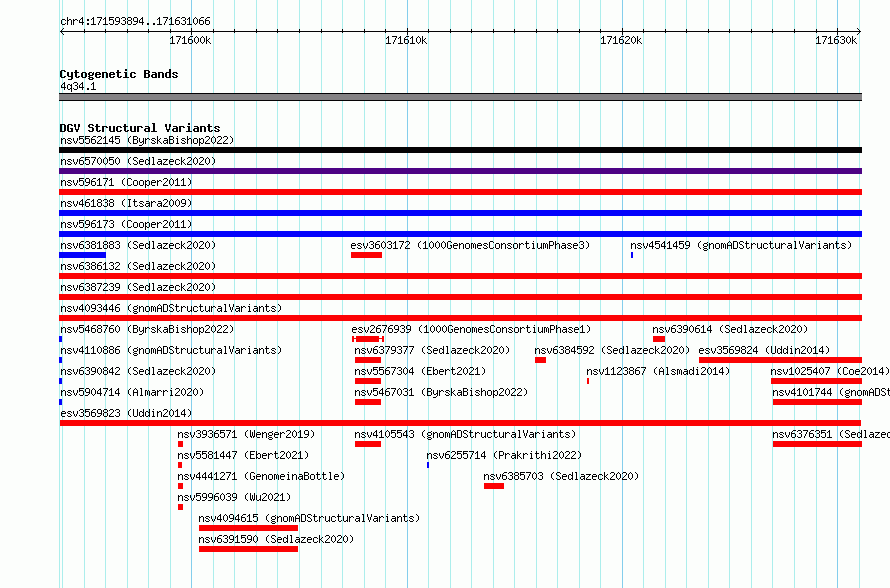Select the red bar under nsv596171
This screenshot has height=588, width=890.
460,192
